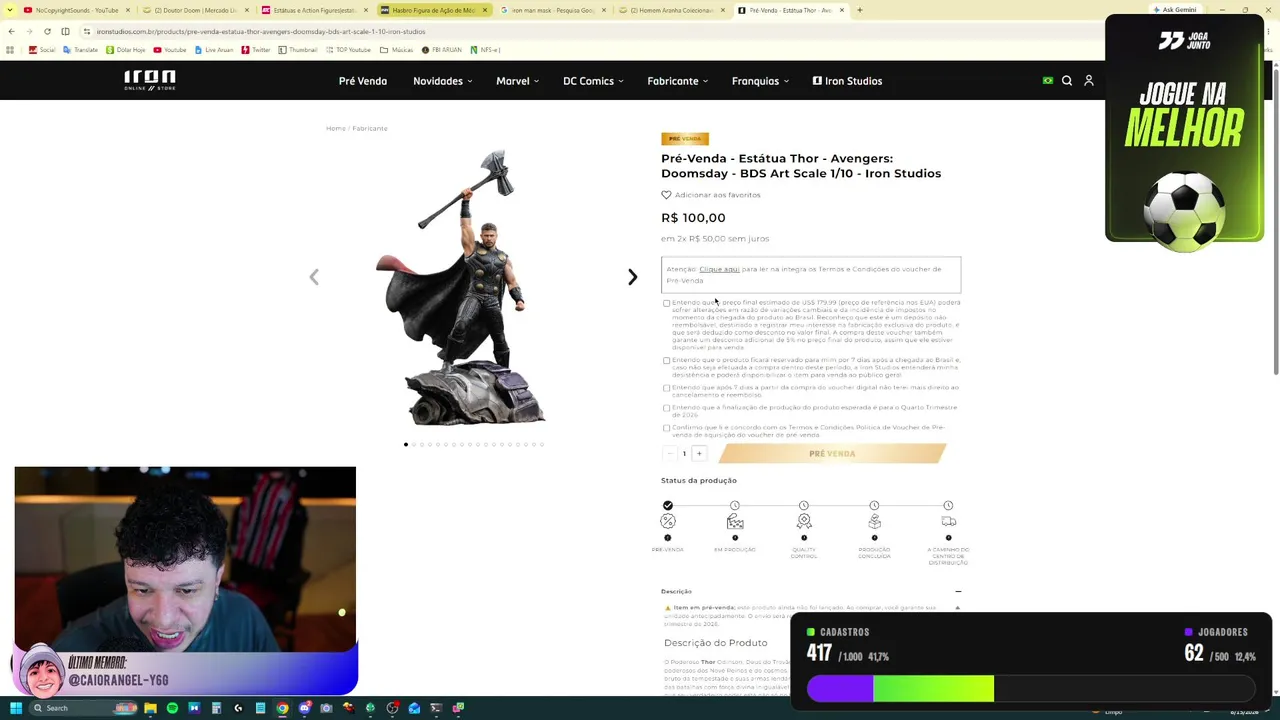Image resolution: width=1280 pixels, height=720 pixels.
Task: Open the Translate bookmark
Action: tap(81, 50)
